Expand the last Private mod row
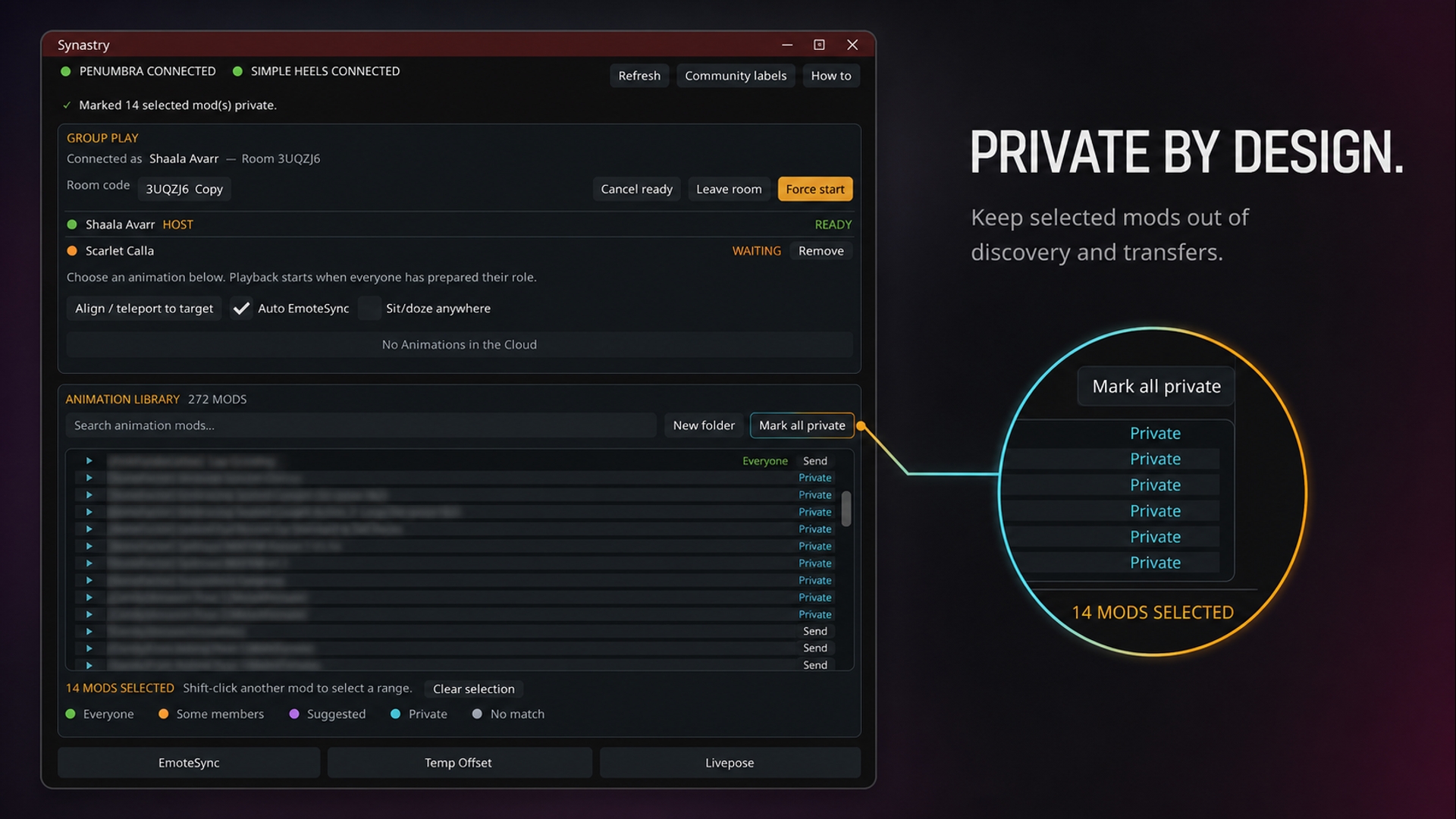This screenshot has width=1456, height=819. pos(89,614)
